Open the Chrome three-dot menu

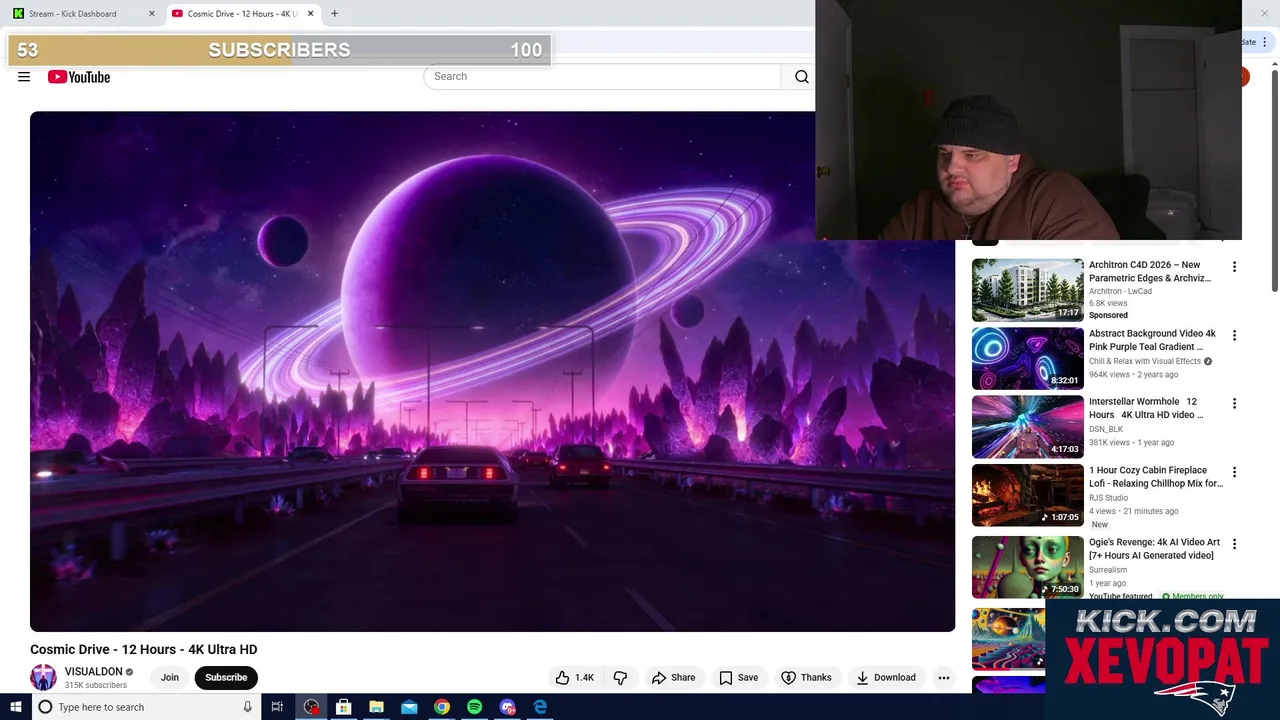(x=1264, y=42)
